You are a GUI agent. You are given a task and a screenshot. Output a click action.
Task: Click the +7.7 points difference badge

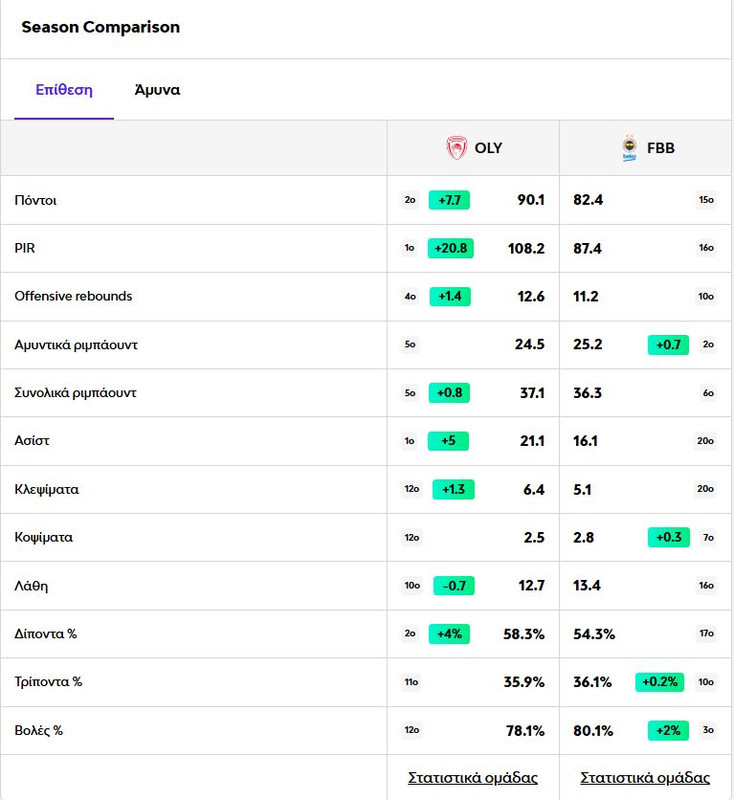pyautogui.click(x=449, y=200)
